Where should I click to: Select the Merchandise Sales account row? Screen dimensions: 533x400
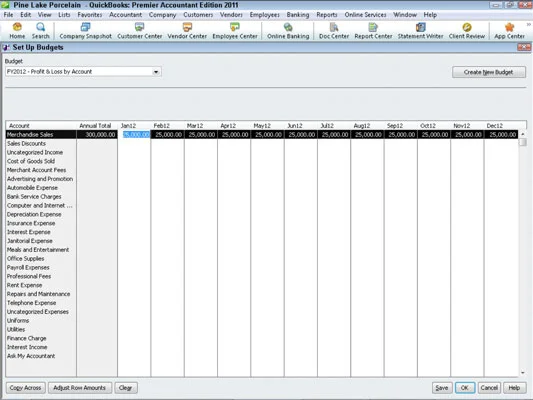point(41,135)
